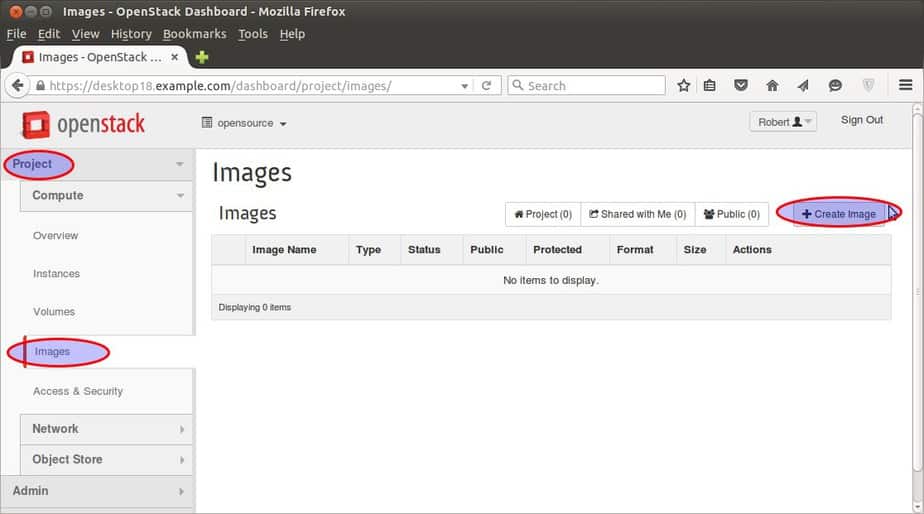
Task: Open the Tools menu
Action: click(x=253, y=34)
